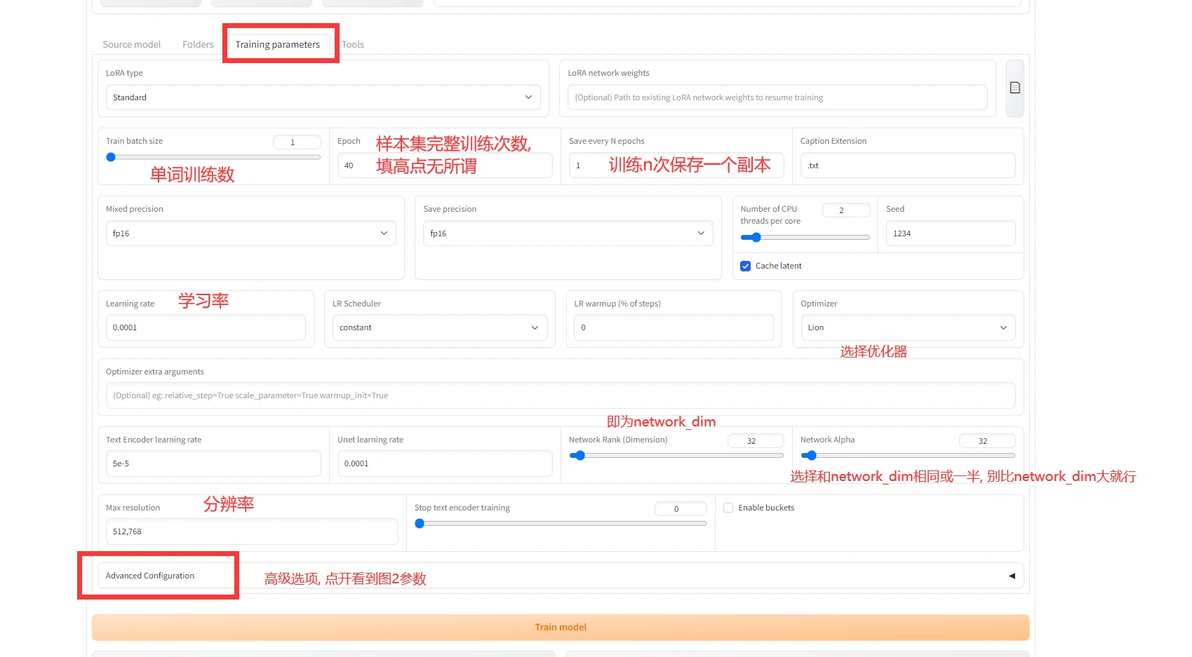1192x657 pixels.
Task: Click the Unet learning rate field
Action: coord(445,463)
